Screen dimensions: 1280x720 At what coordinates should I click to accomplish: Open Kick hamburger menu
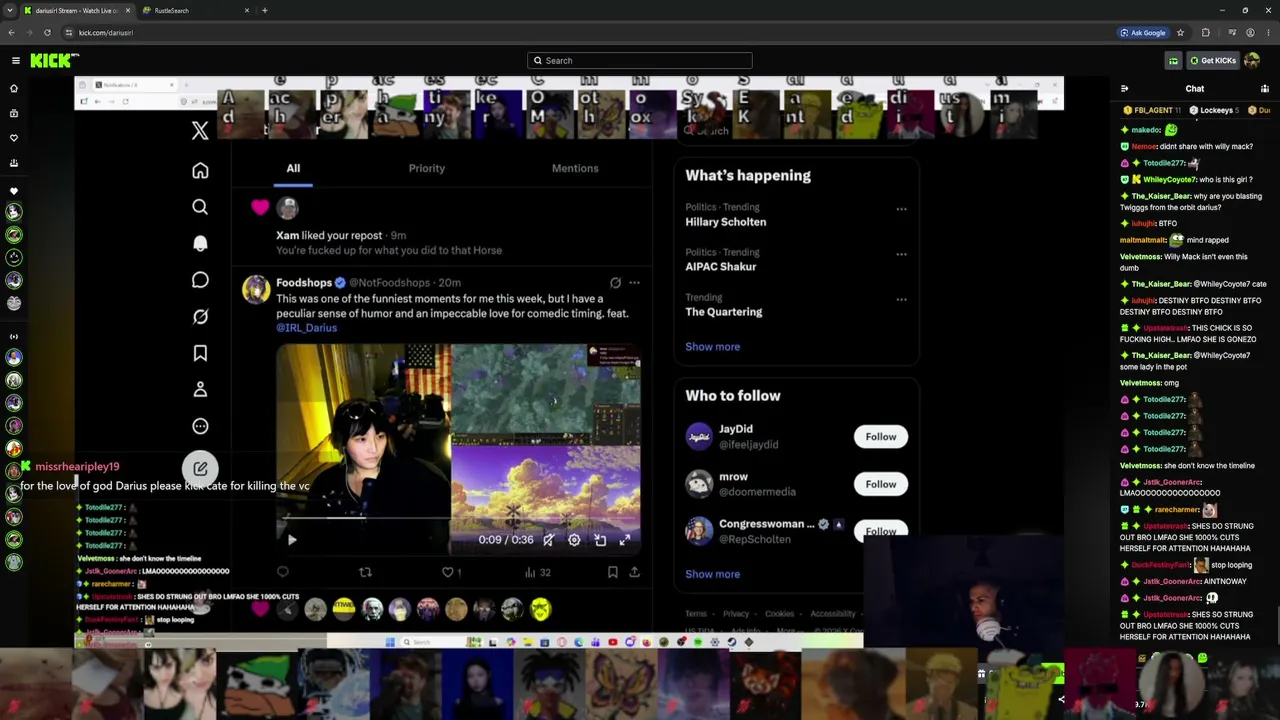(16, 60)
